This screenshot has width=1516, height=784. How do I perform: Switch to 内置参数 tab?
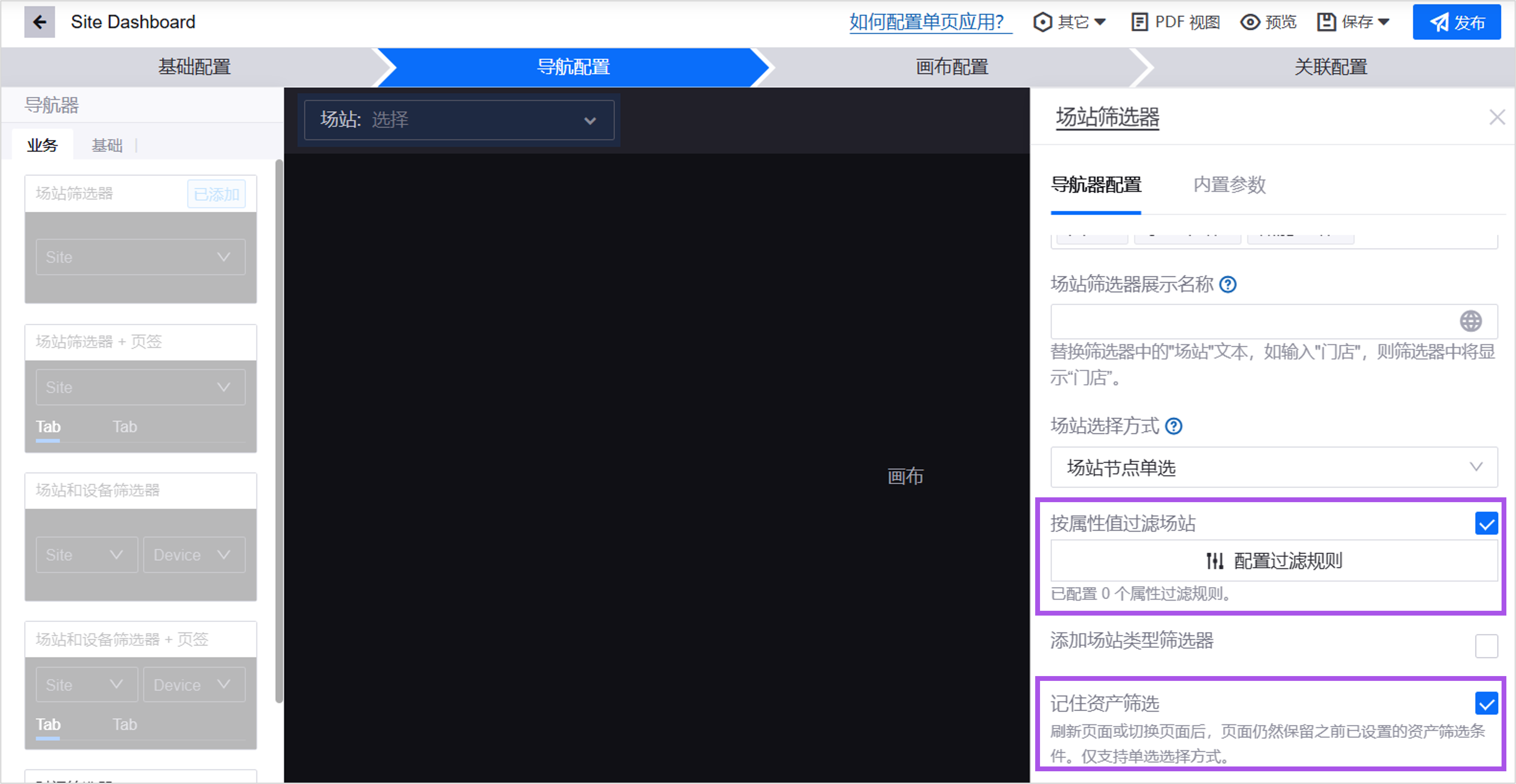[1229, 185]
